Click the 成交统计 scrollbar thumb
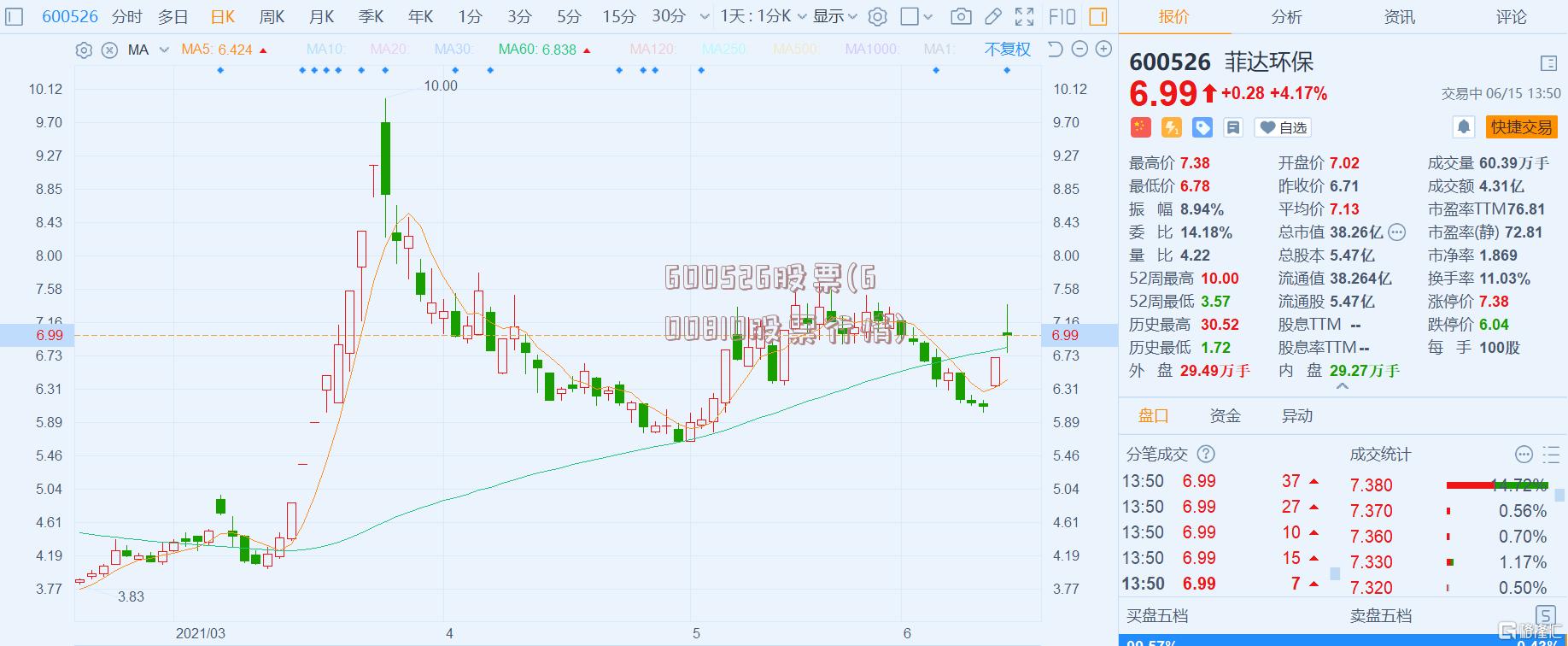The image size is (1568, 646). click(1559, 495)
